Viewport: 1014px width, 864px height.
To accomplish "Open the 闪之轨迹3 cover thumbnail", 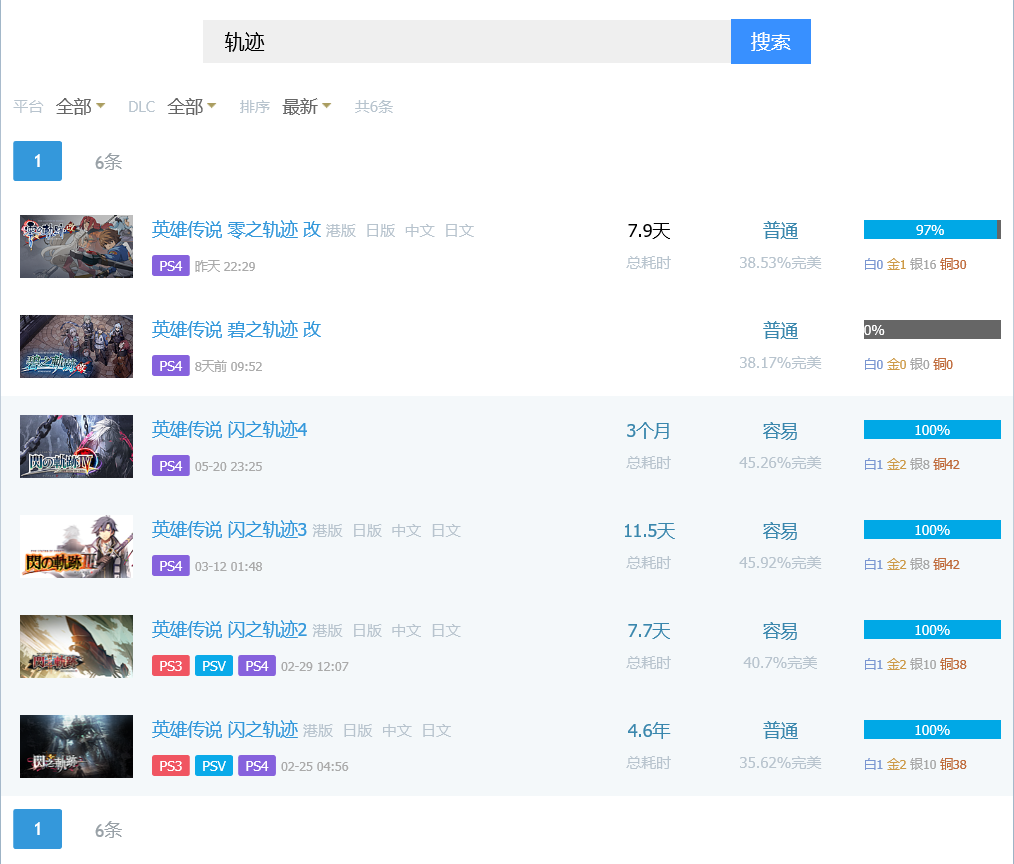I will (x=76, y=546).
